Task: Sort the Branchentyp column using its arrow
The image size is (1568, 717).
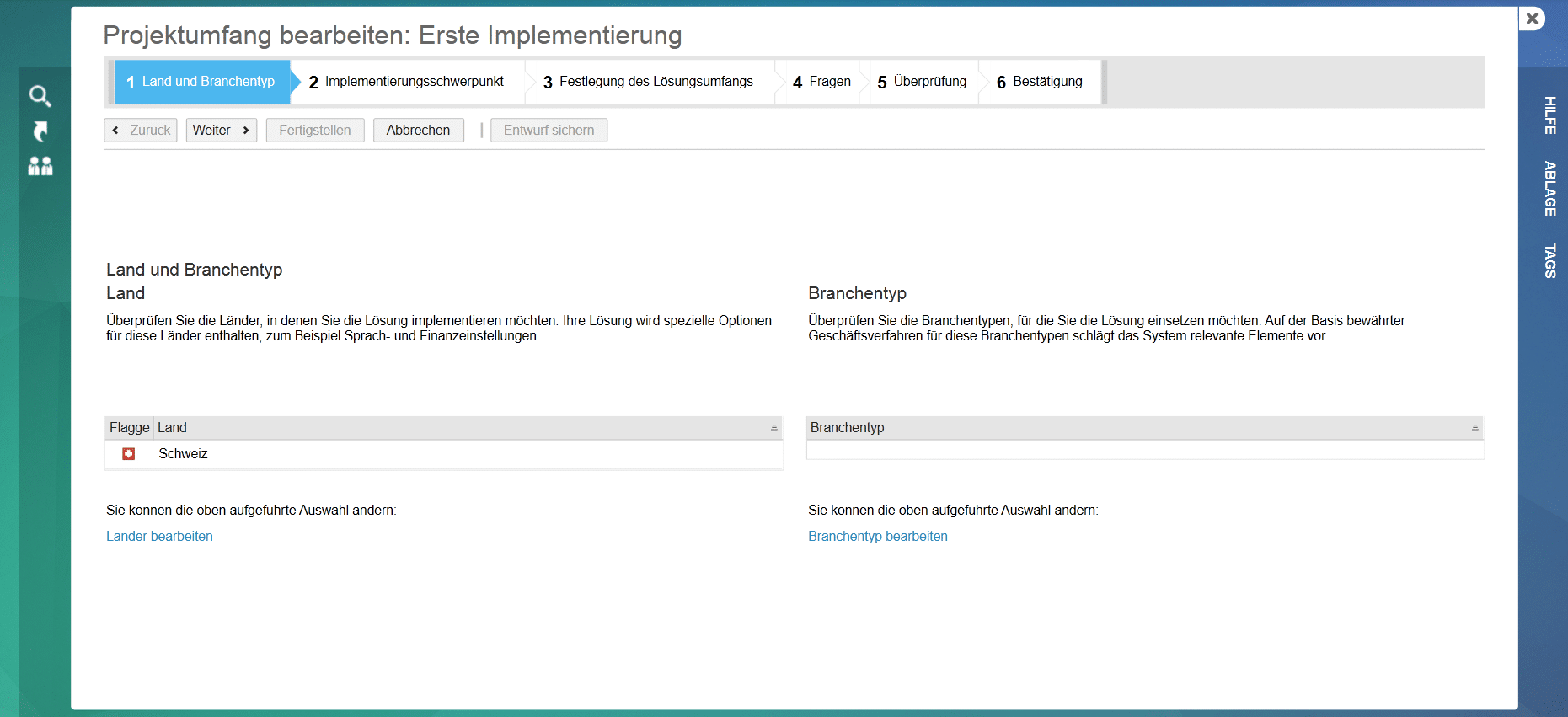Action: [1474, 428]
